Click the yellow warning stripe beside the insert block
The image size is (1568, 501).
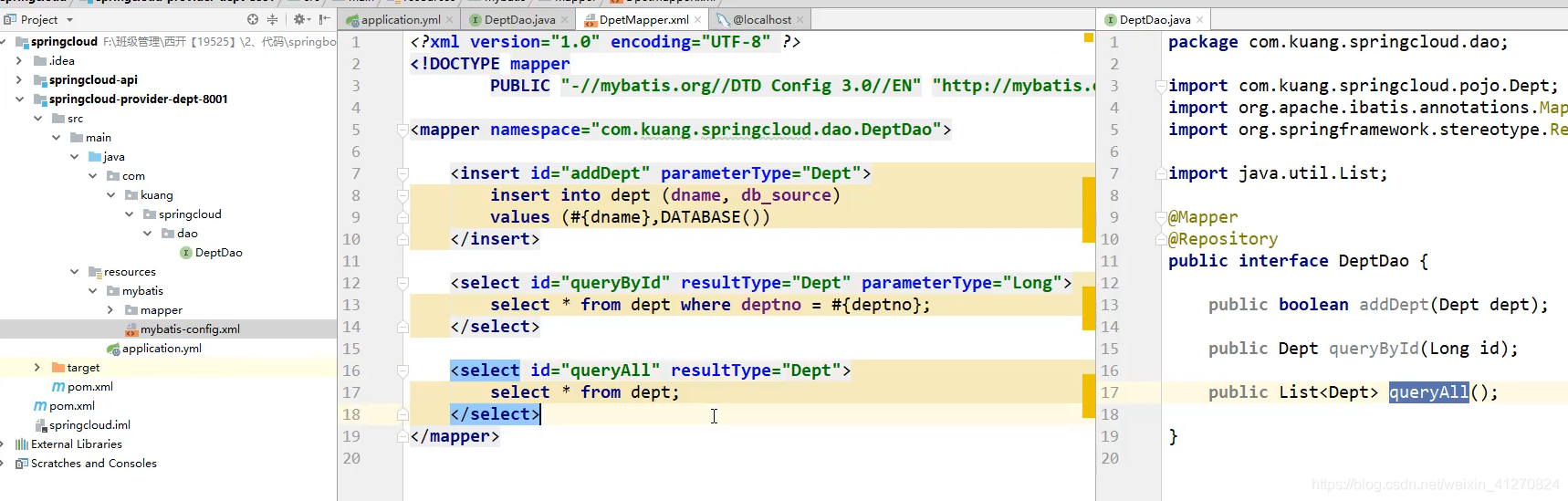point(1088,210)
